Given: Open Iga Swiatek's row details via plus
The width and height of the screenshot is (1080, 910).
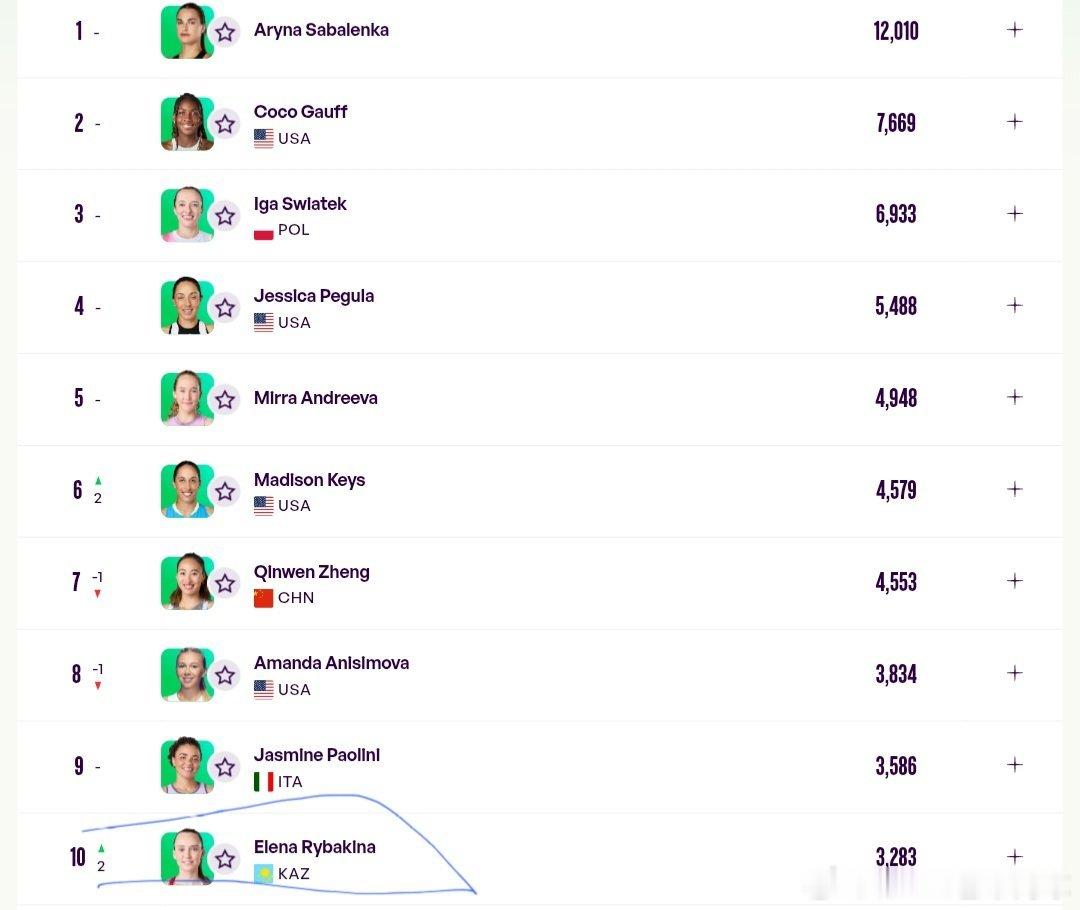Looking at the screenshot, I should point(1015,214).
